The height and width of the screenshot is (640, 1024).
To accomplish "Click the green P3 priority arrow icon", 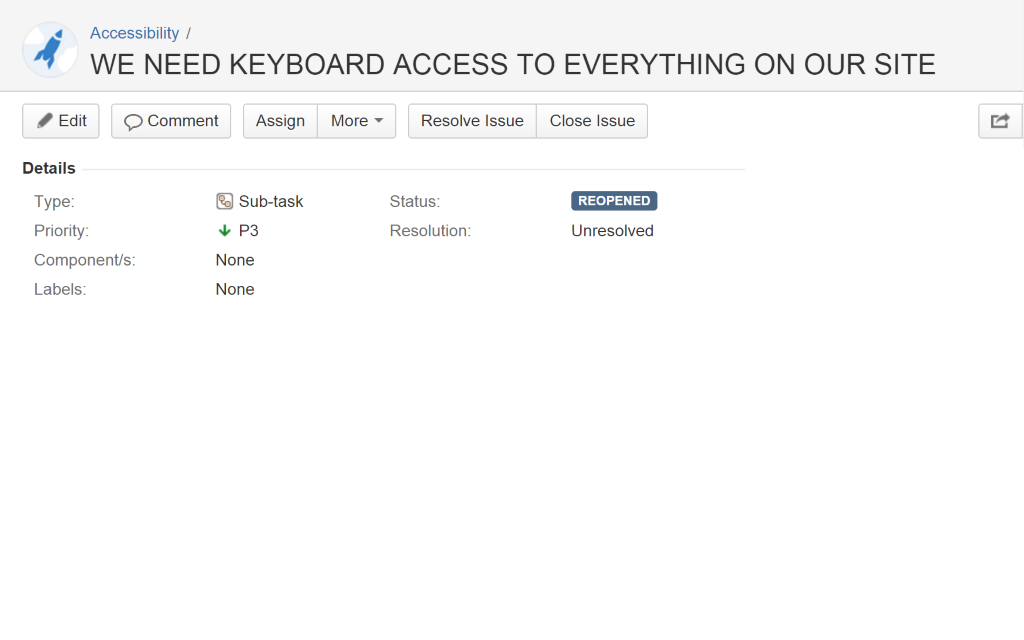I will click(x=225, y=231).
